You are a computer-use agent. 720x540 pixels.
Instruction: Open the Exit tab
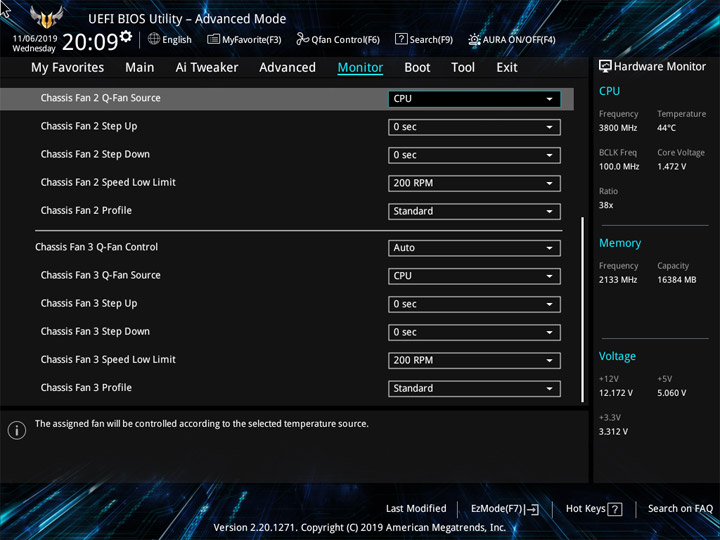pos(507,68)
